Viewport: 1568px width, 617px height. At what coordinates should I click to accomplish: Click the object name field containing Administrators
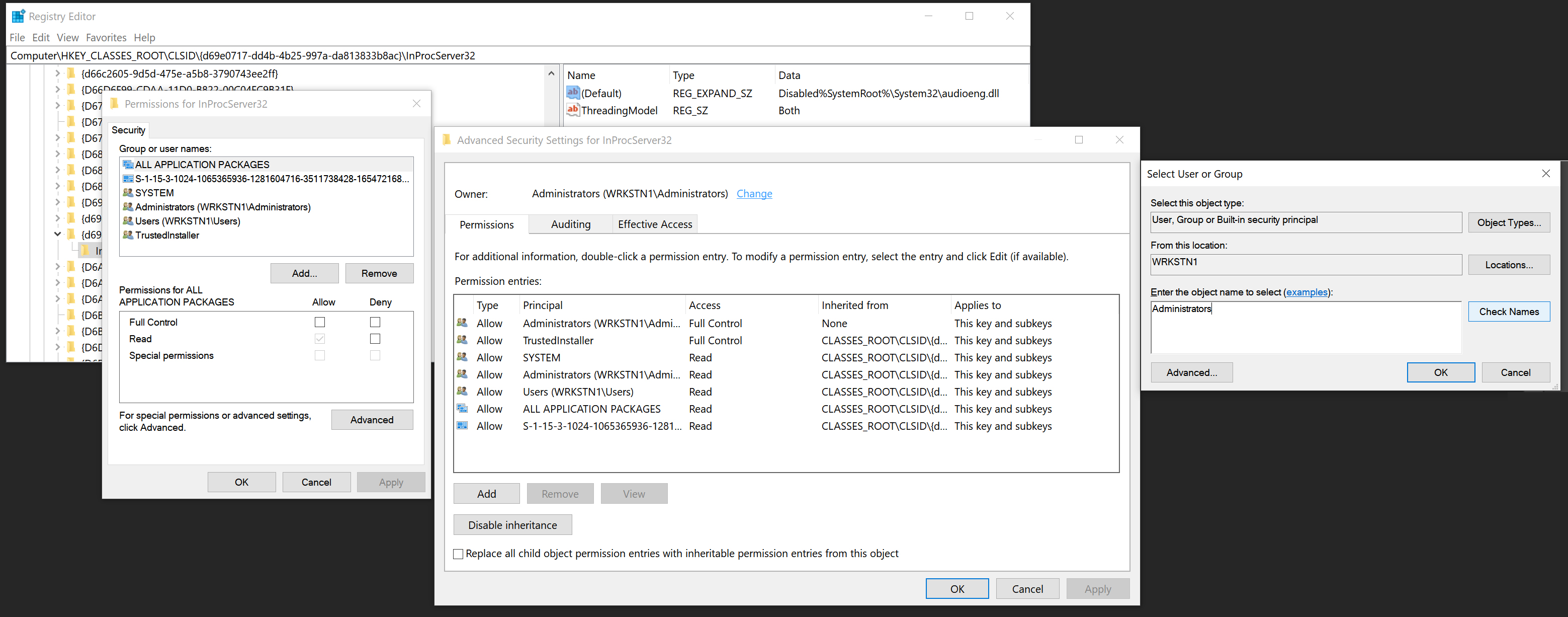coord(1305,327)
